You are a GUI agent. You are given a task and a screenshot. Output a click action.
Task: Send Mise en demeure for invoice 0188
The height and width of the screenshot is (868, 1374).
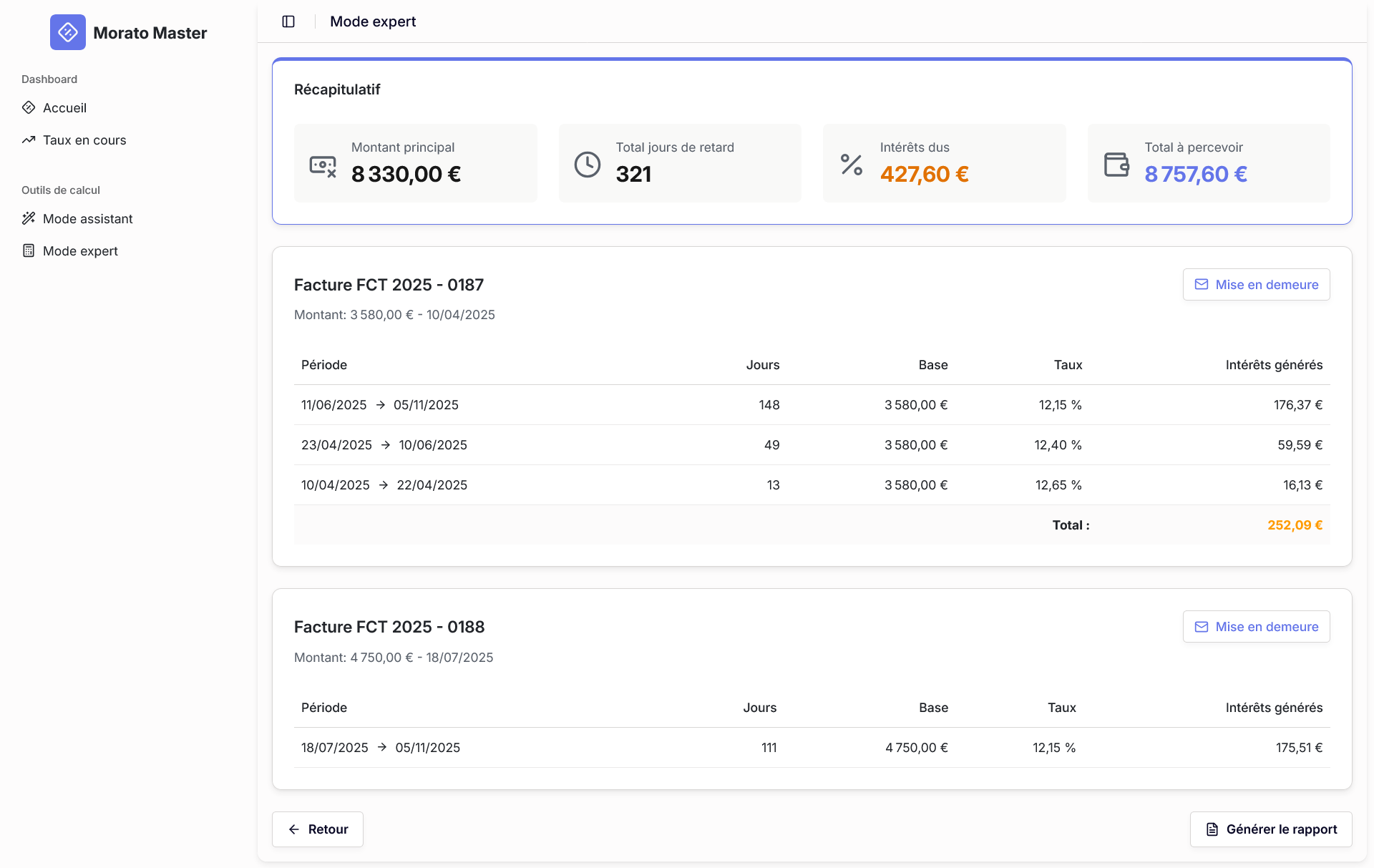[x=1256, y=627]
